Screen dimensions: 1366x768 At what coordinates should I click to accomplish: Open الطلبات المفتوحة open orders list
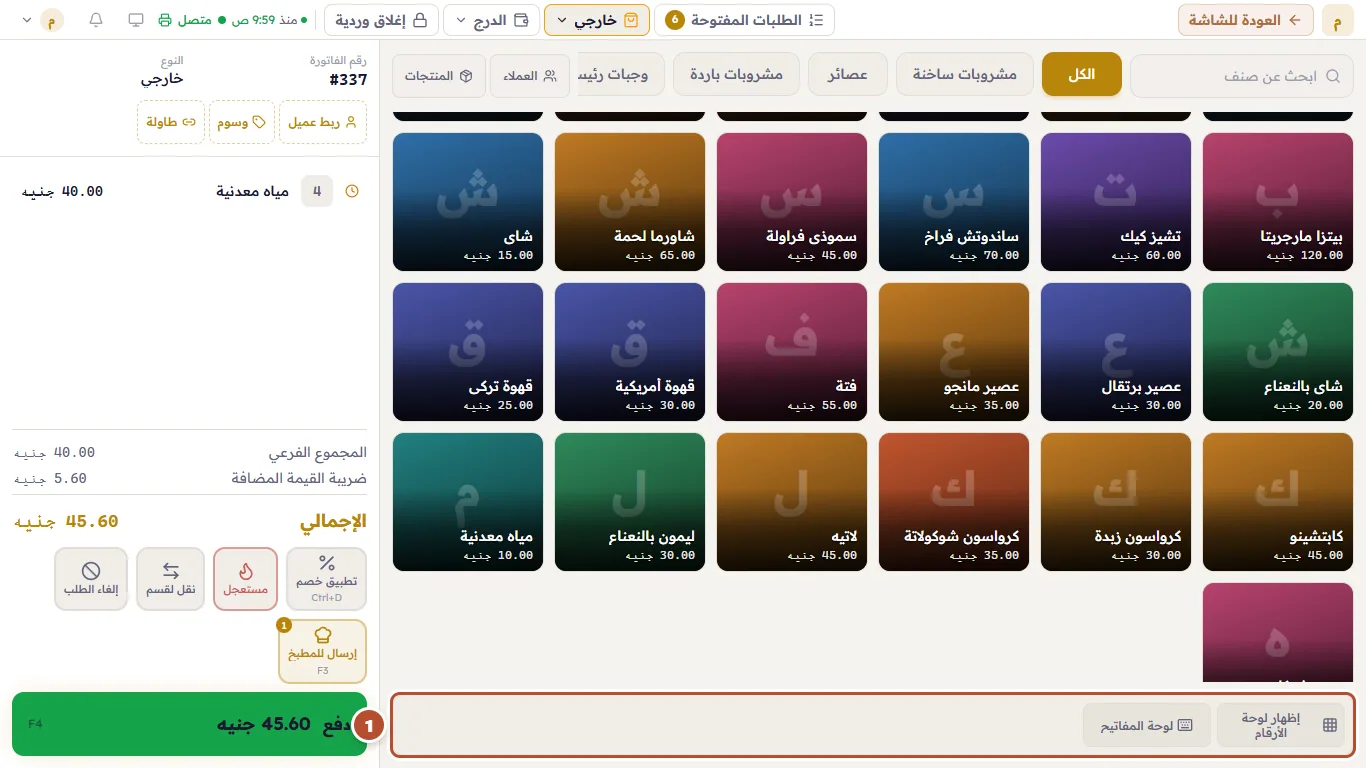tap(745, 20)
